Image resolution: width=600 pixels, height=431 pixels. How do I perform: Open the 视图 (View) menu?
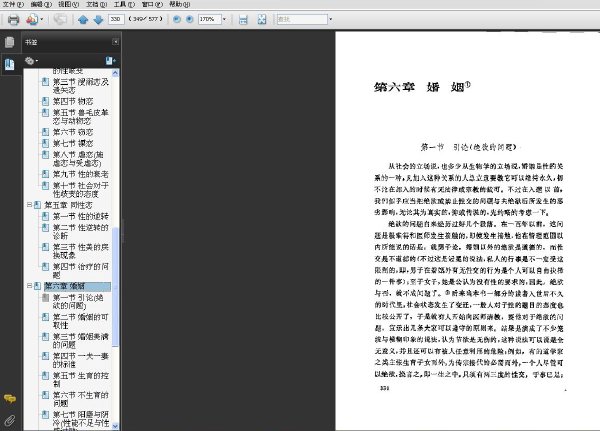coord(68,4)
